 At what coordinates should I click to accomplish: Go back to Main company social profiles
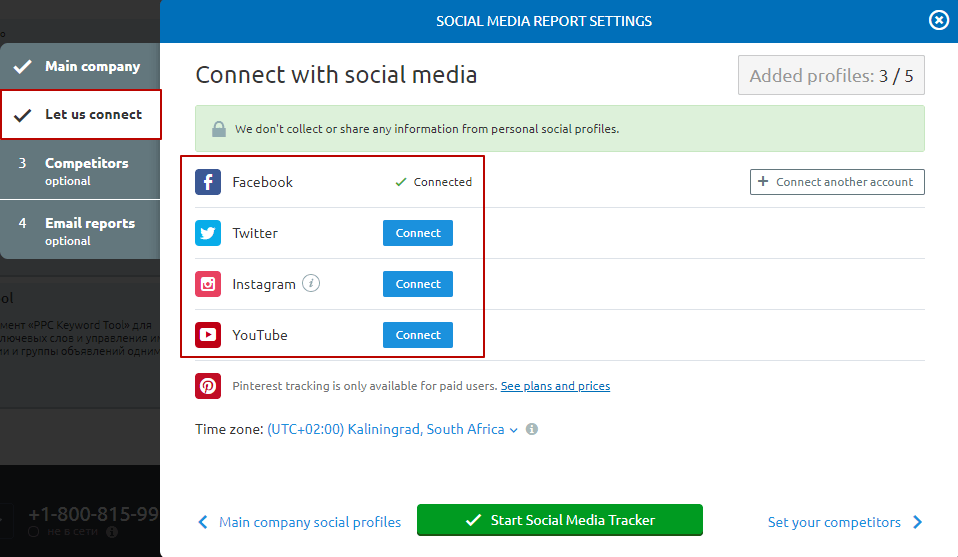[x=299, y=522]
